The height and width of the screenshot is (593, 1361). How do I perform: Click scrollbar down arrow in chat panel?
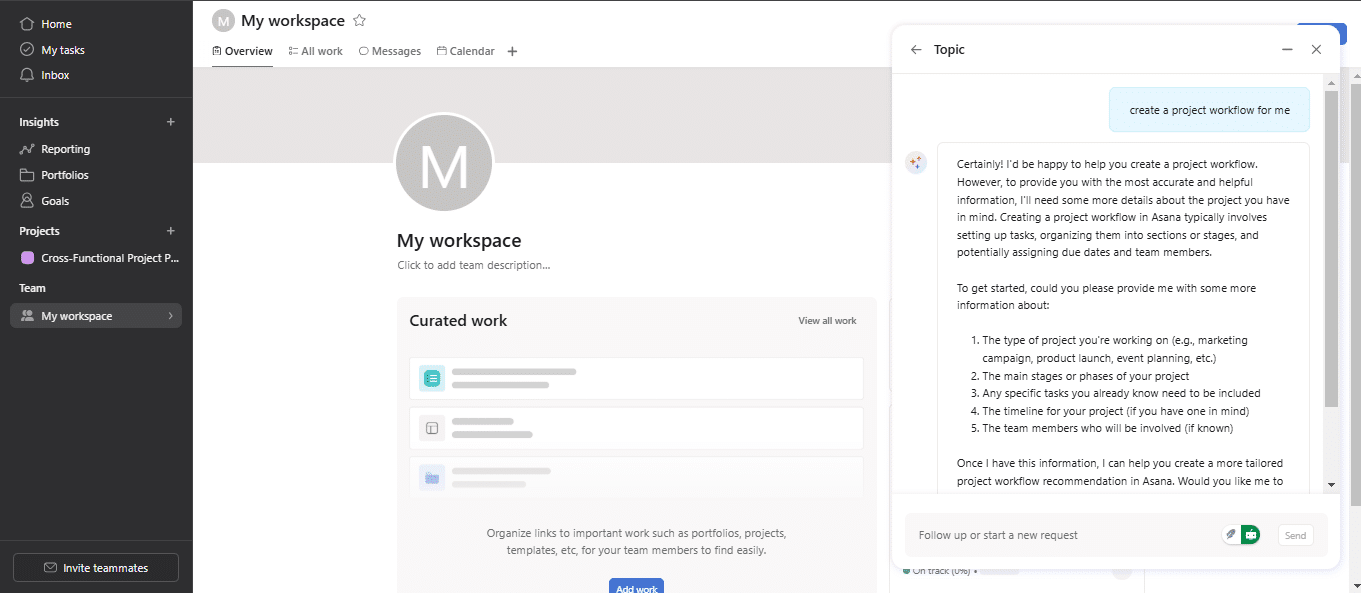tap(1331, 484)
